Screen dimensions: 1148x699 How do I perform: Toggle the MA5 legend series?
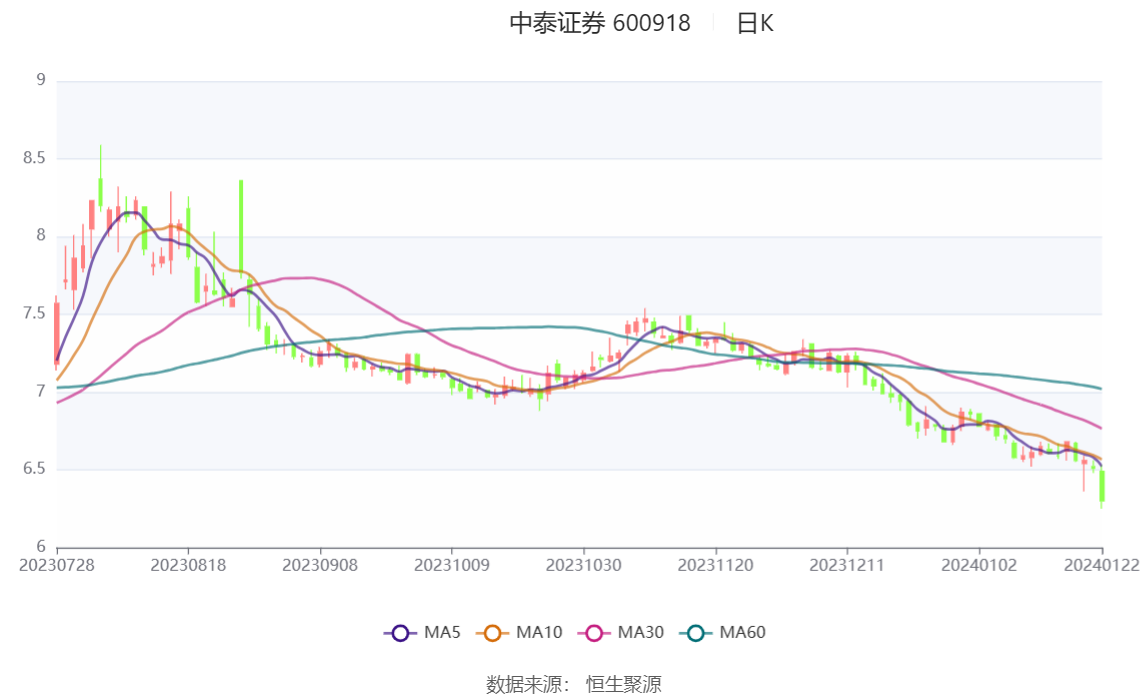(422, 632)
